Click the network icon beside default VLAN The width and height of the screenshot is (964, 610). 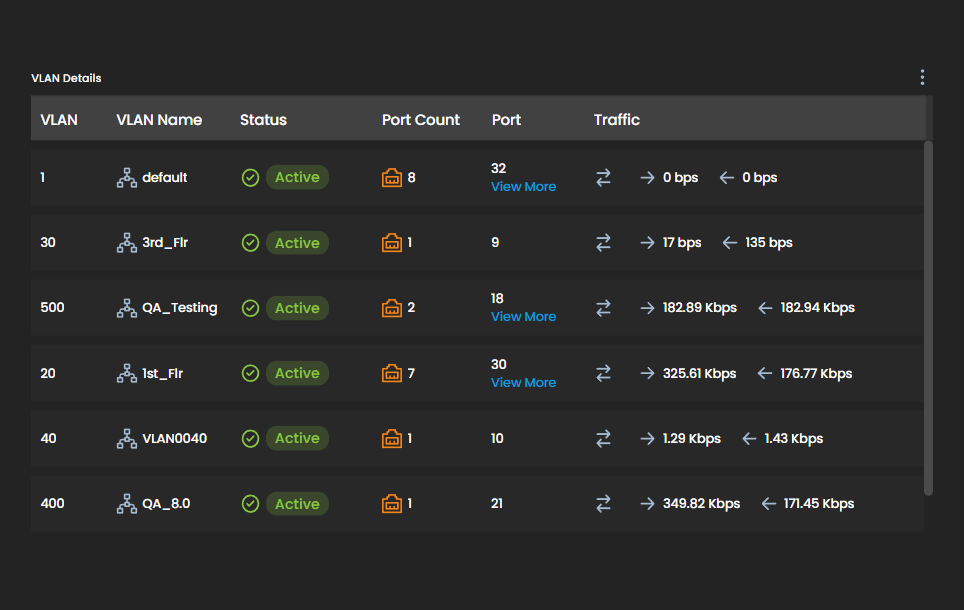(x=127, y=178)
